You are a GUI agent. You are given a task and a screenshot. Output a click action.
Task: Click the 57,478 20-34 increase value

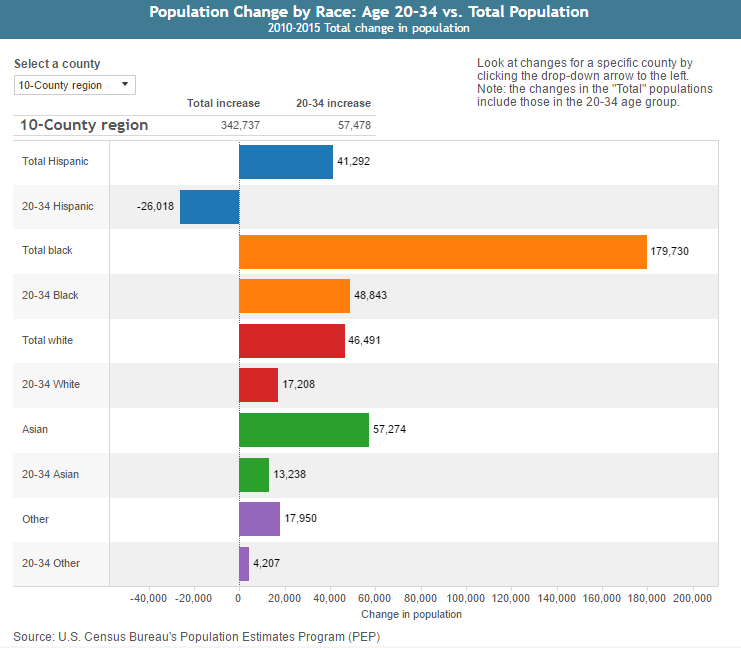tap(354, 125)
